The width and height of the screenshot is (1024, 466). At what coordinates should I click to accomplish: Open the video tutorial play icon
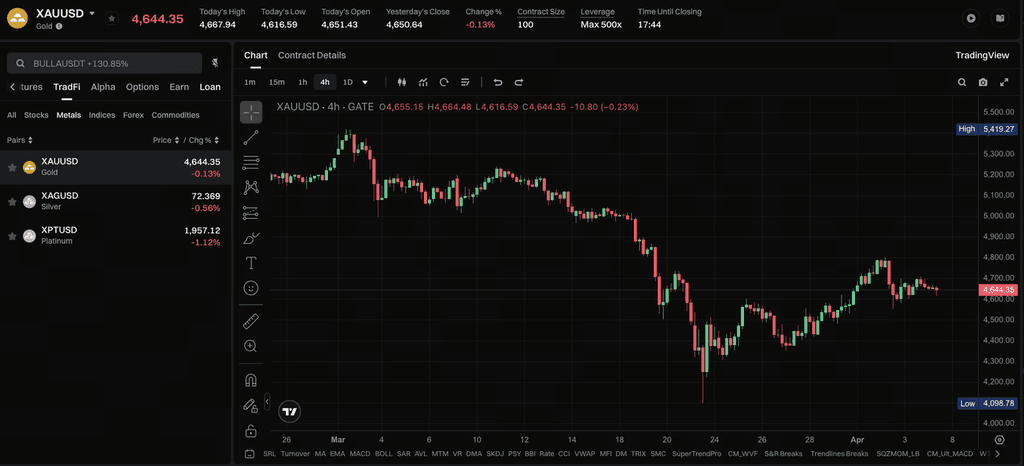(x=971, y=18)
